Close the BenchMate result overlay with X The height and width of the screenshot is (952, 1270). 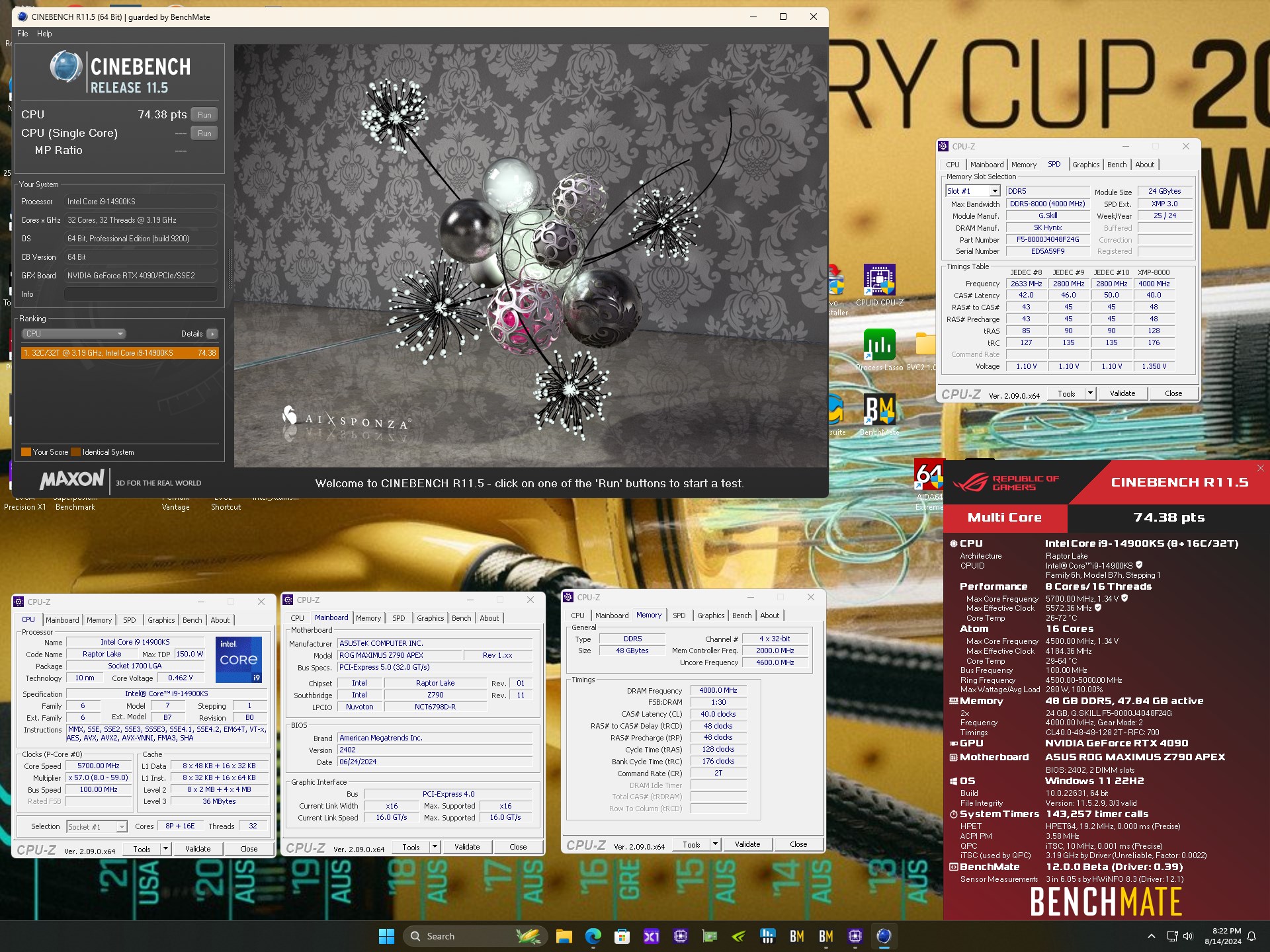(x=1260, y=468)
